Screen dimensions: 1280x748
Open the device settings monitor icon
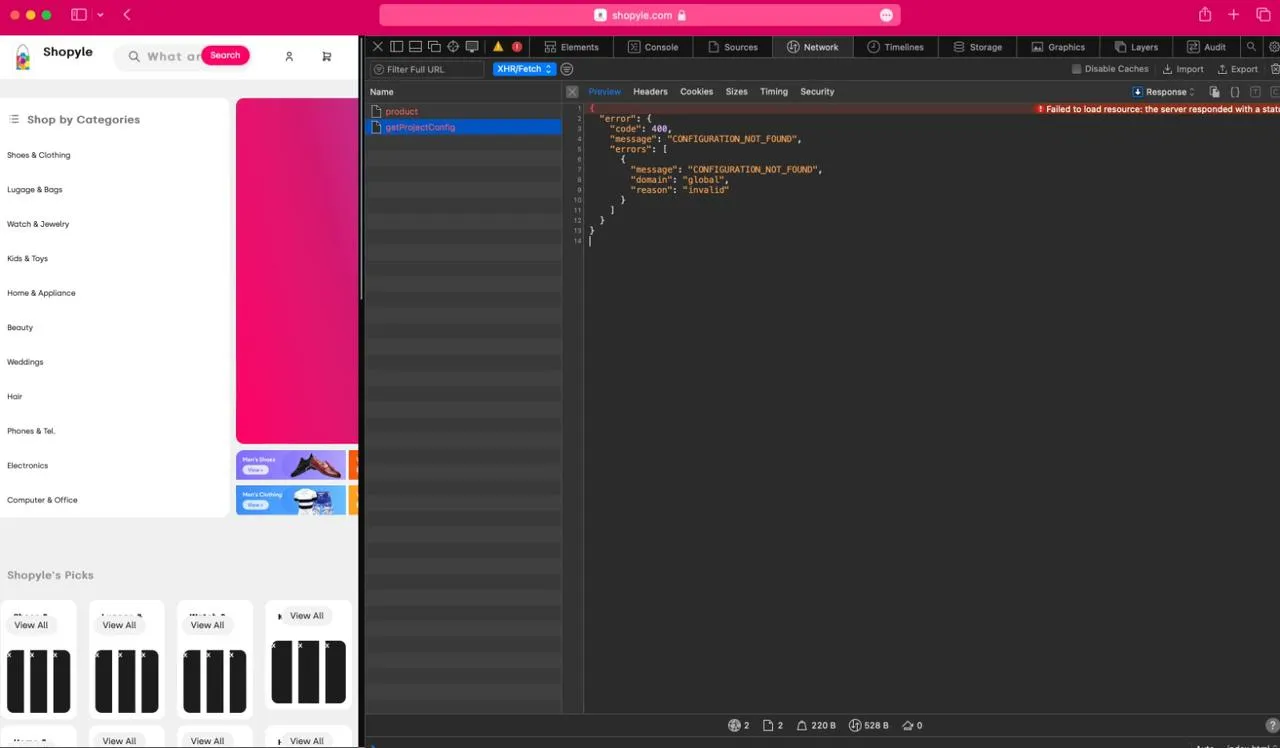(472, 47)
